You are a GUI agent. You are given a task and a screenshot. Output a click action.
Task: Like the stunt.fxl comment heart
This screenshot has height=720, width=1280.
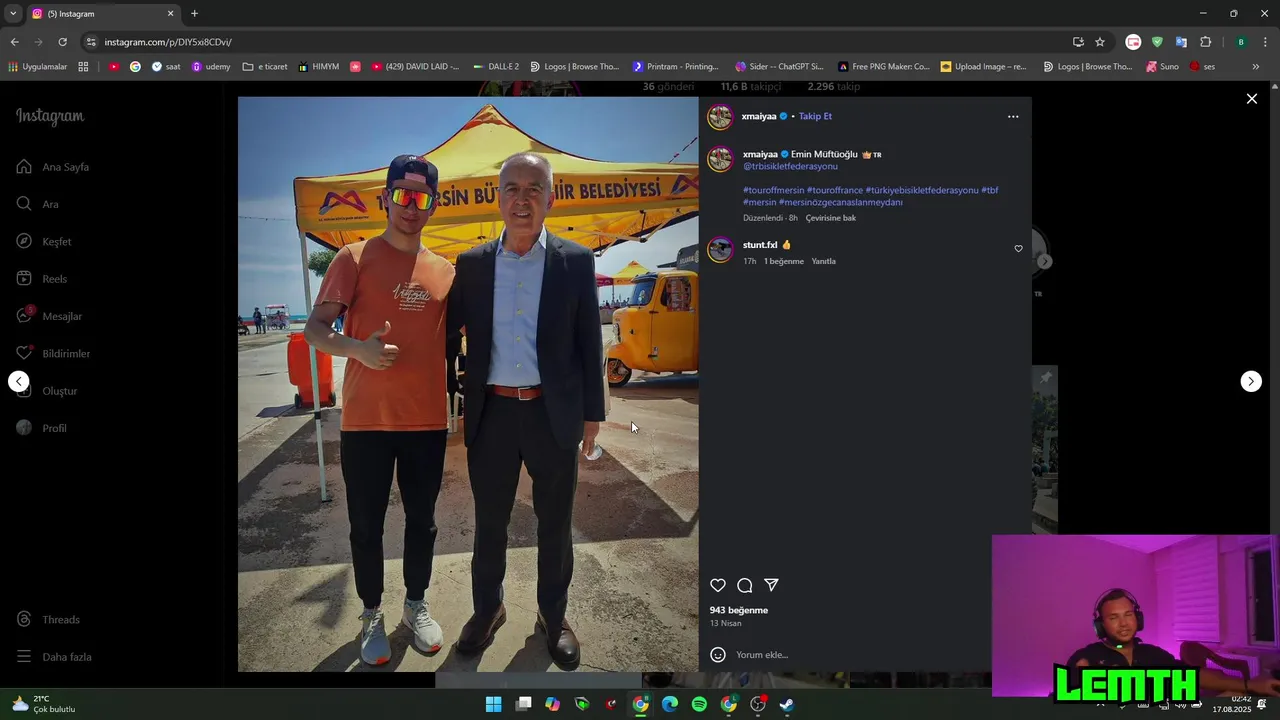(x=1018, y=249)
